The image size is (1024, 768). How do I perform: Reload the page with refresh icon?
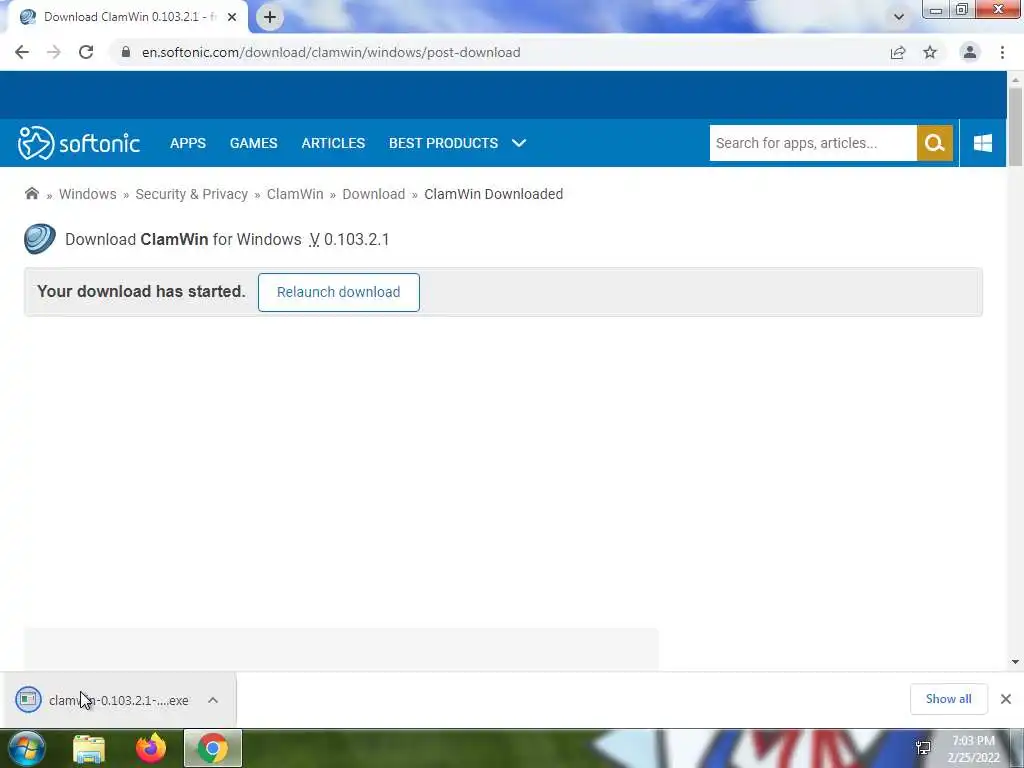click(86, 52)
